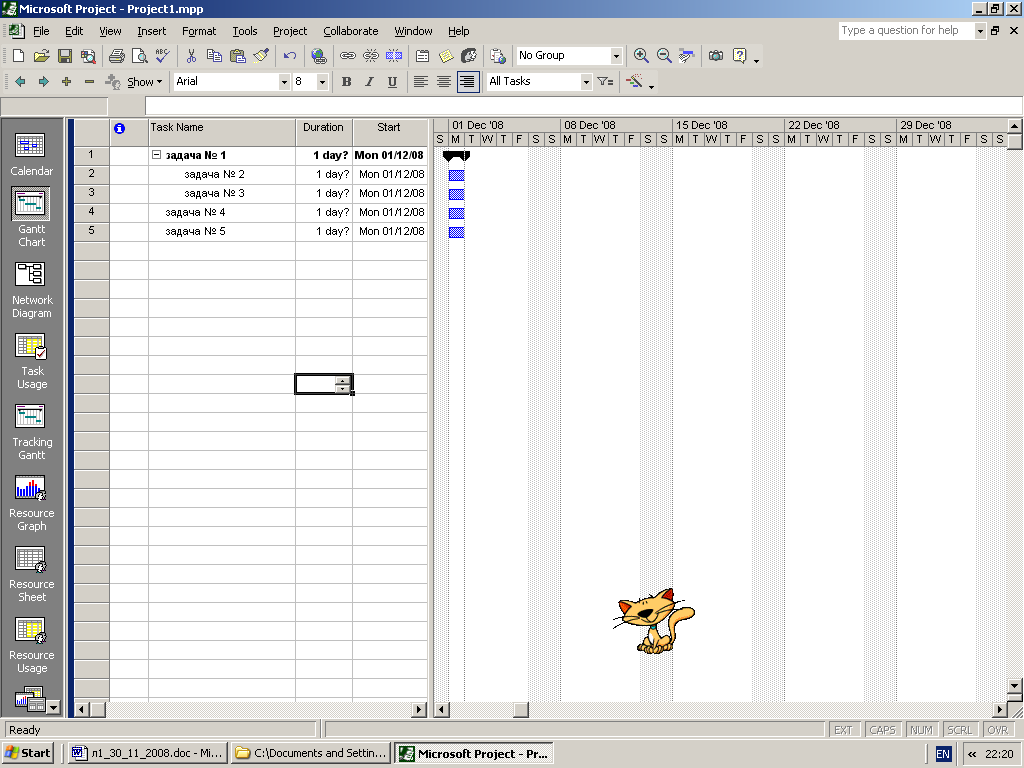Image resolution: width=1024 pixels, height=768 pixels.
Task: Open the All Tasks filter dropdown
Action: tap(586, 82)
